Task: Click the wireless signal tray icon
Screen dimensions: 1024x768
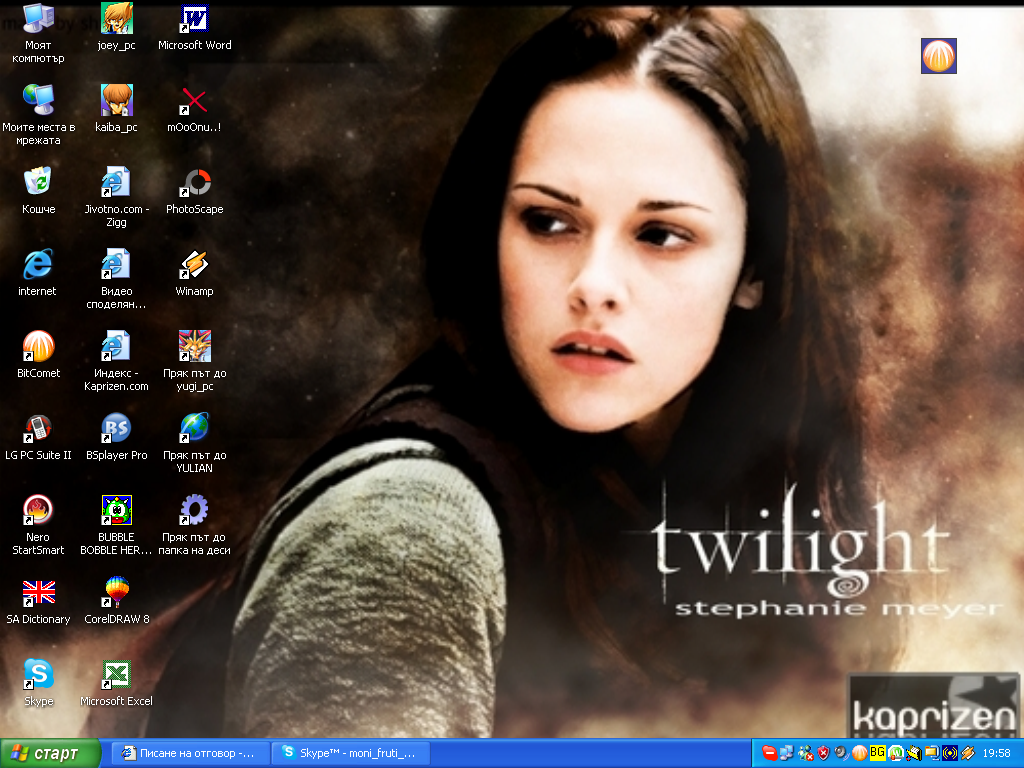Action: (x=950, y=753)
